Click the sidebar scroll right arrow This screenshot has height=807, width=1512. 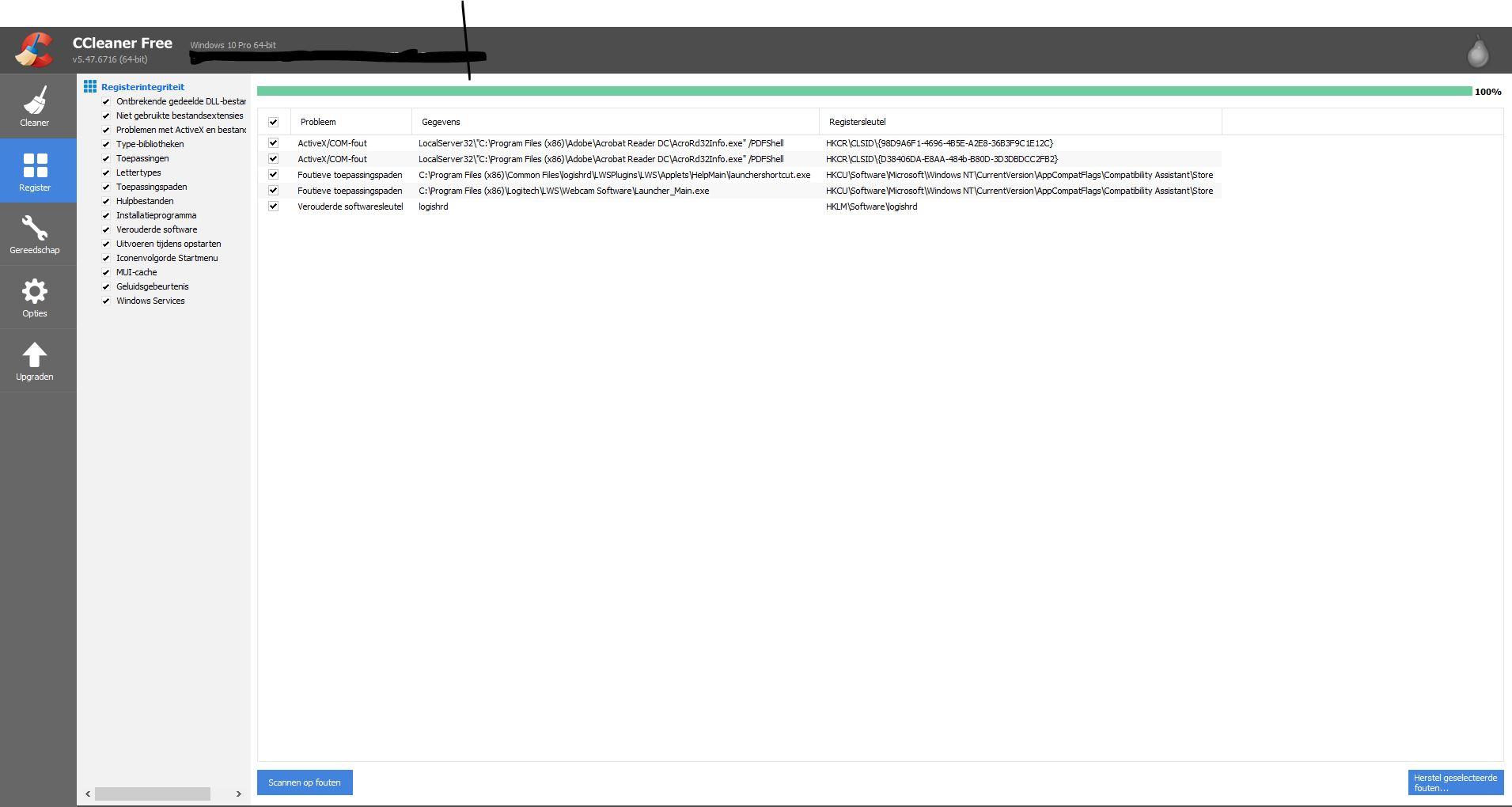[x=238, y=794]
